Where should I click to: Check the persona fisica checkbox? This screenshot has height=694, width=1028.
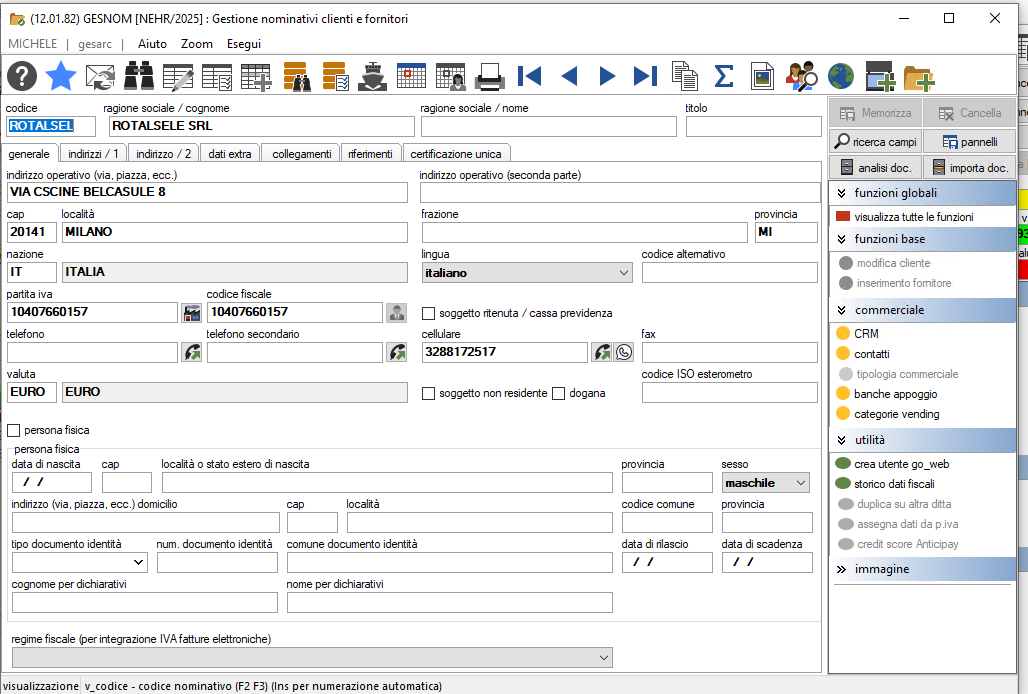click(13, 431)
